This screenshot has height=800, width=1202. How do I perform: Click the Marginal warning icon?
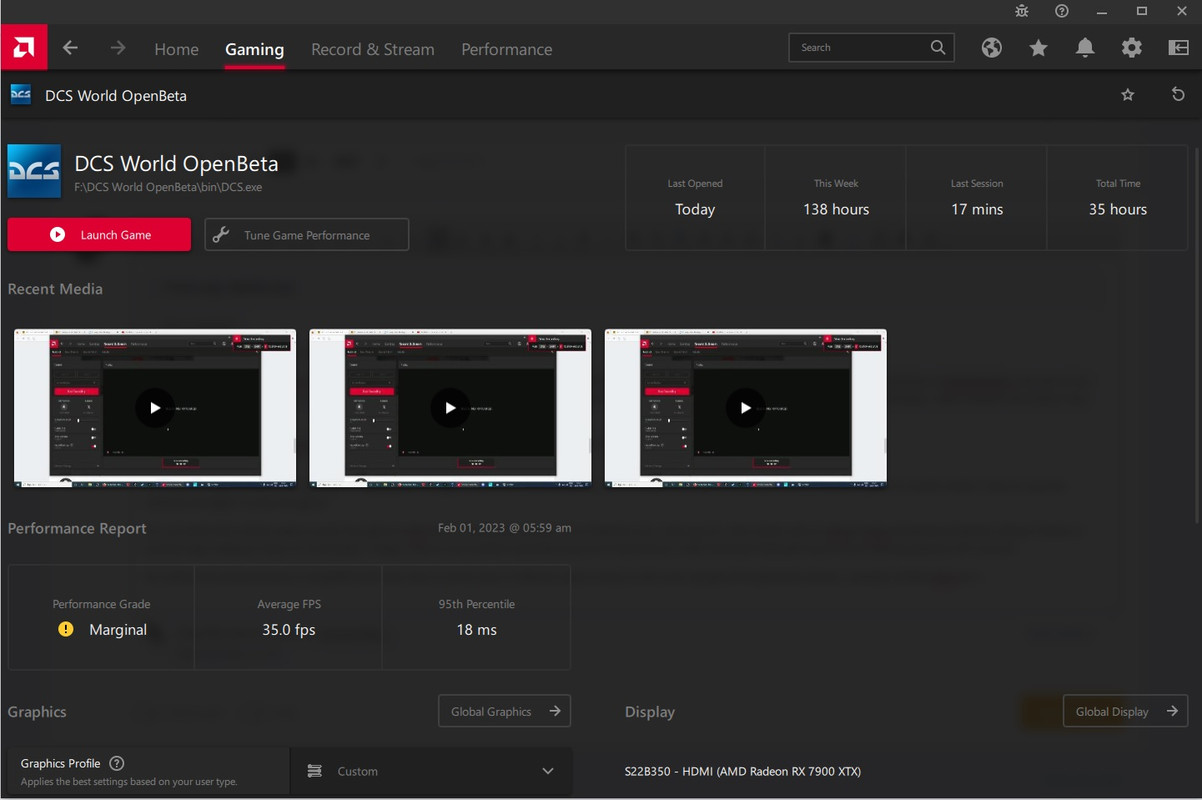coord(66,630)
